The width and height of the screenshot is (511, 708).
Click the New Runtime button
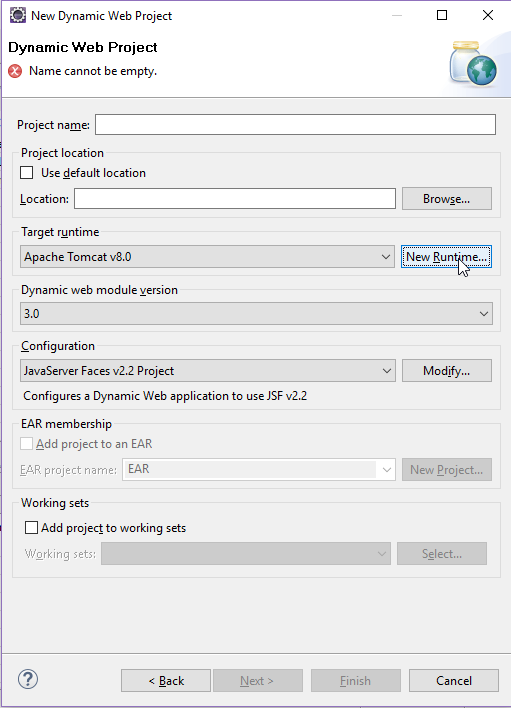click(x=446, y=256)
